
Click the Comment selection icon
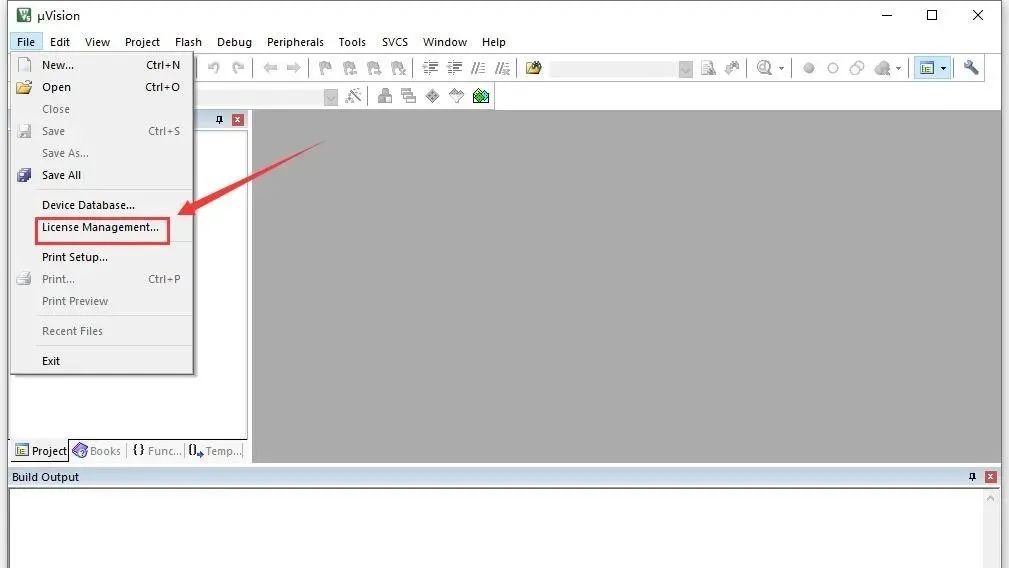coord(478,68)
